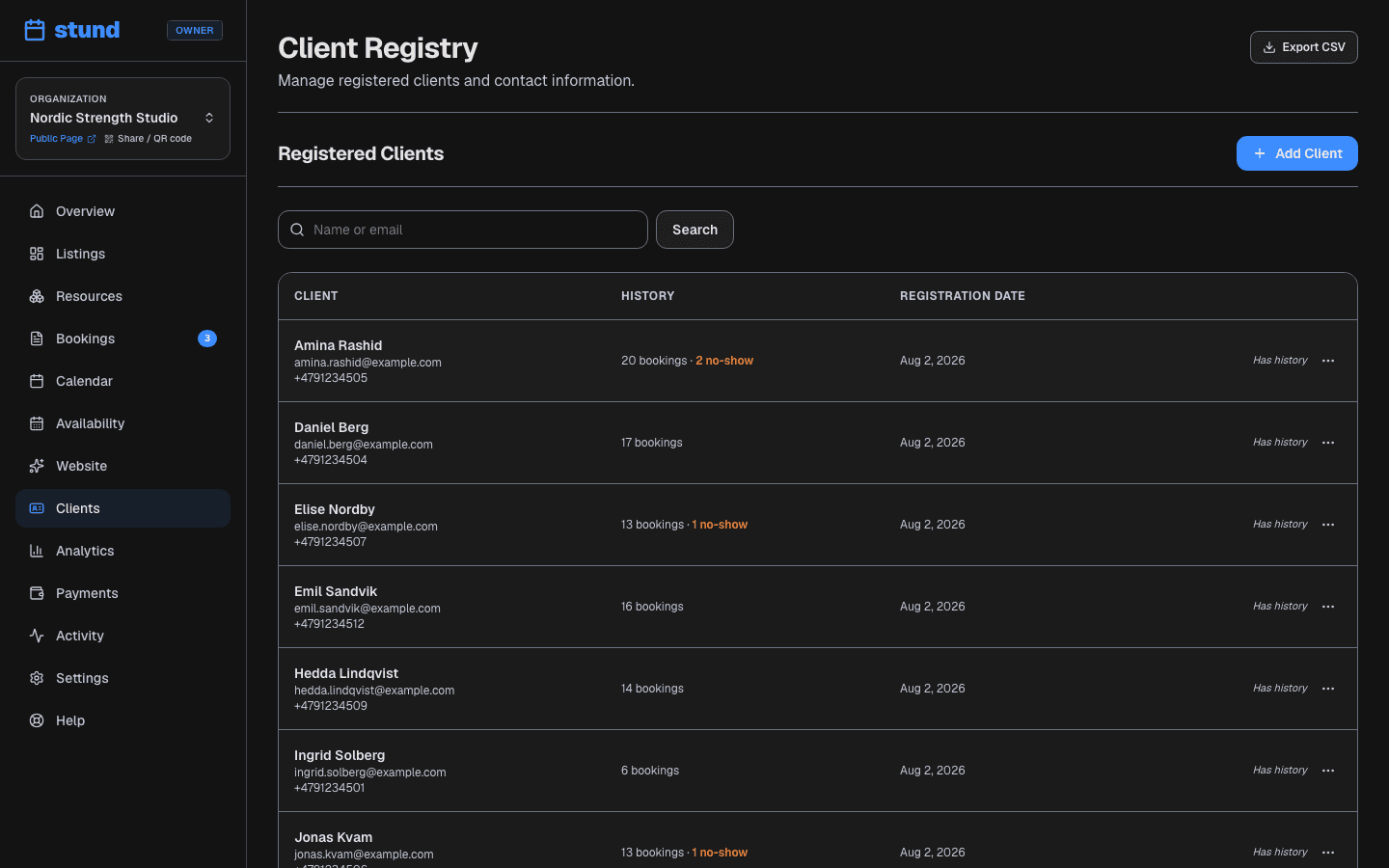Screen dimensions: 1389x868
Task: Click the Analytics bar chart icon
Action: pyautogui.click(x=37, y=551)
